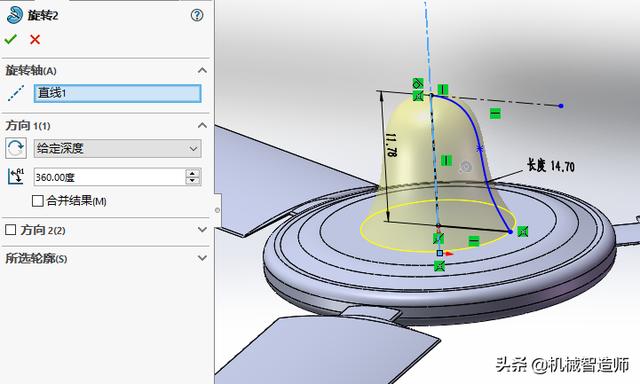
Task: Click the horizontal relation icon near the dashed line
Action: point(495,113)
